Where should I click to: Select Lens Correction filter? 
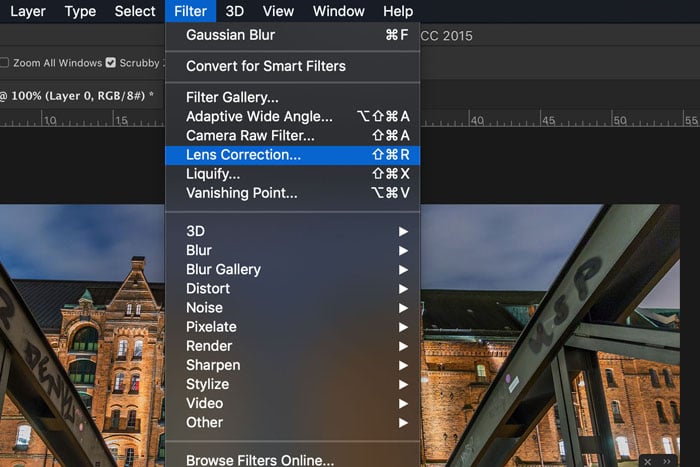pos(292,155)
